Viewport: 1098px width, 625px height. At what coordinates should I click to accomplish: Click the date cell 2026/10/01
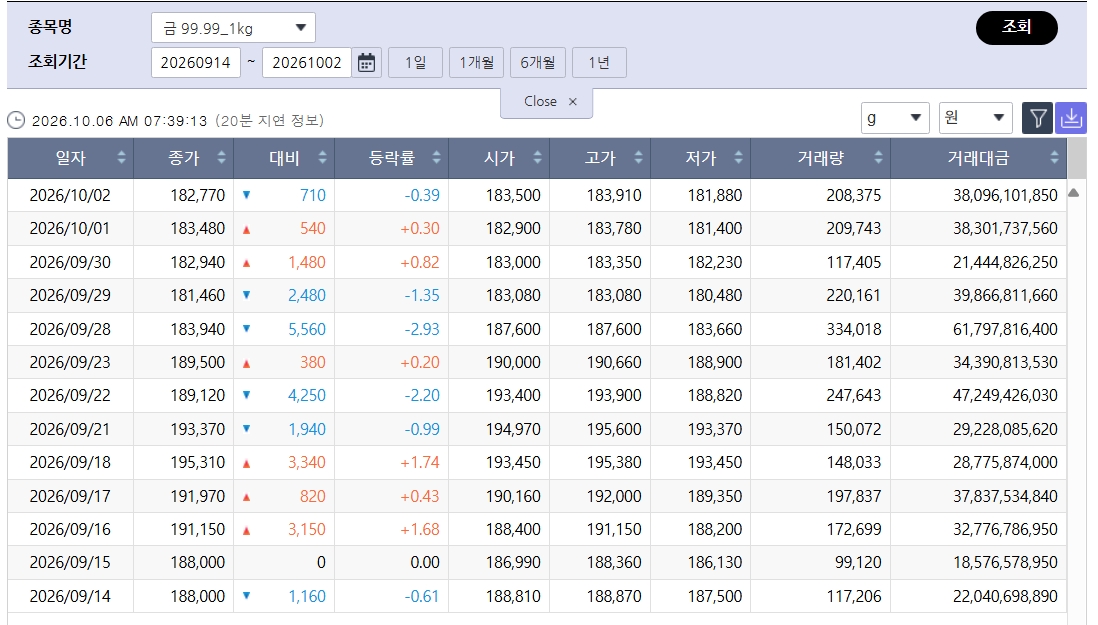(70, 228)
